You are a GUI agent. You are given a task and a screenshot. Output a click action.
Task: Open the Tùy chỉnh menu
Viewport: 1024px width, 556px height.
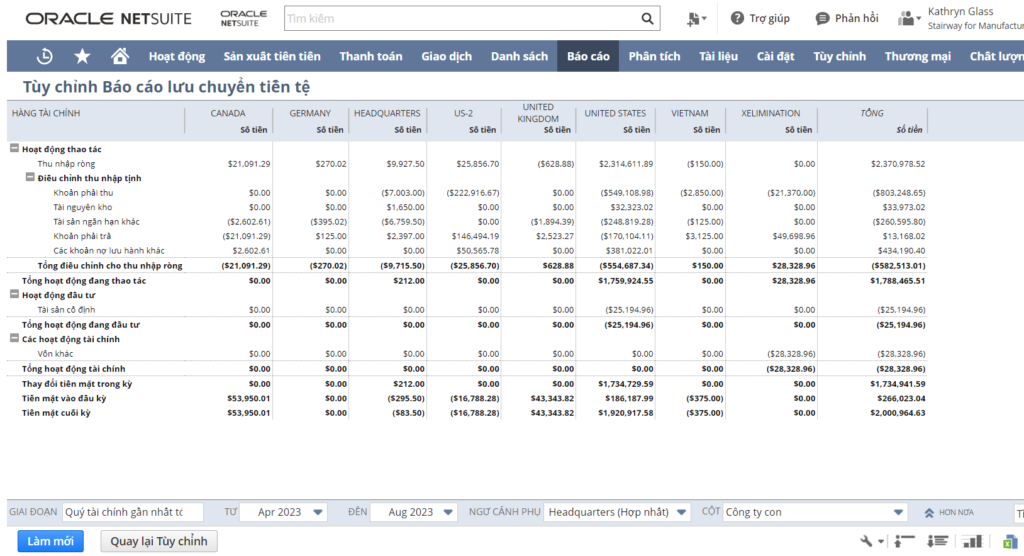point(839,56)
